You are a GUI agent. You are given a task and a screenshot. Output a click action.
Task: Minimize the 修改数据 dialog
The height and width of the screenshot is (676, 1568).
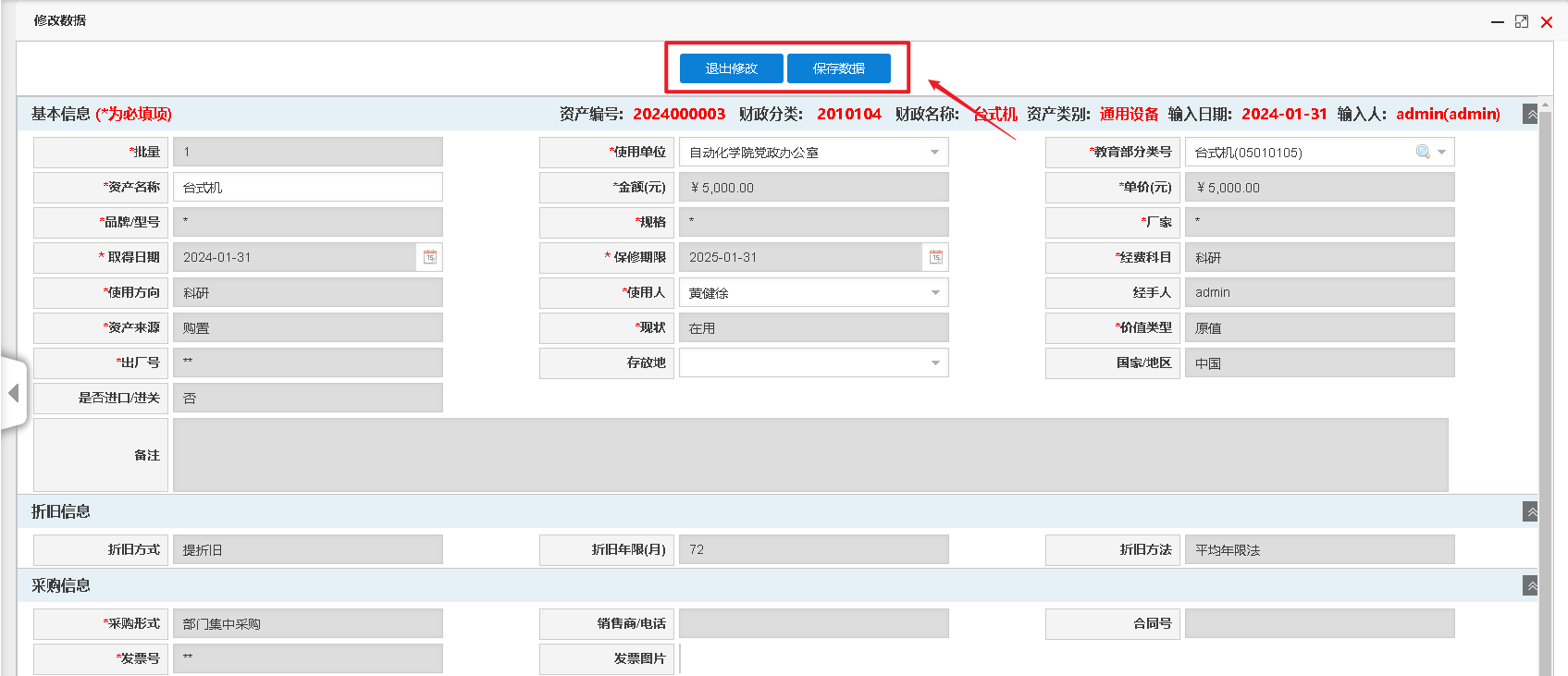1498,21
